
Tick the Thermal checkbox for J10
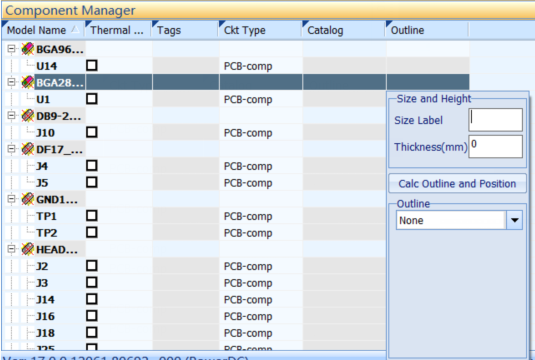click(92, 132)
